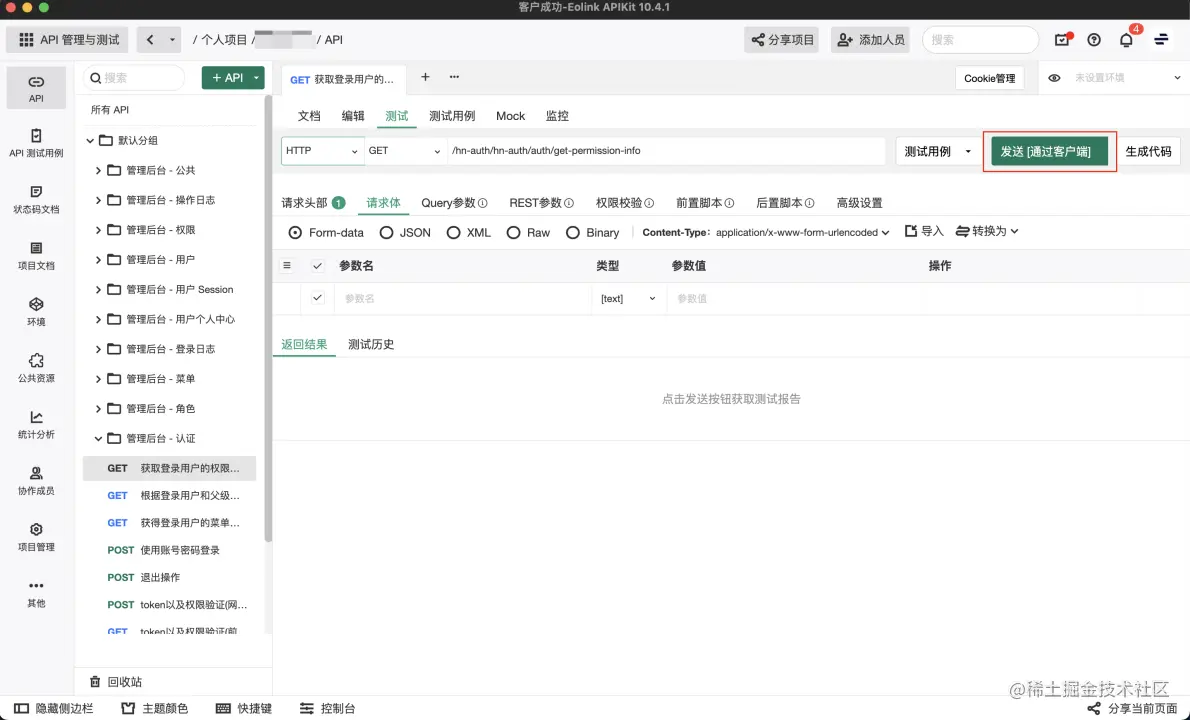Open API 管理与测试 app switcher
The width and height of the screenshot is (1190, 720).
click(68, 39)
